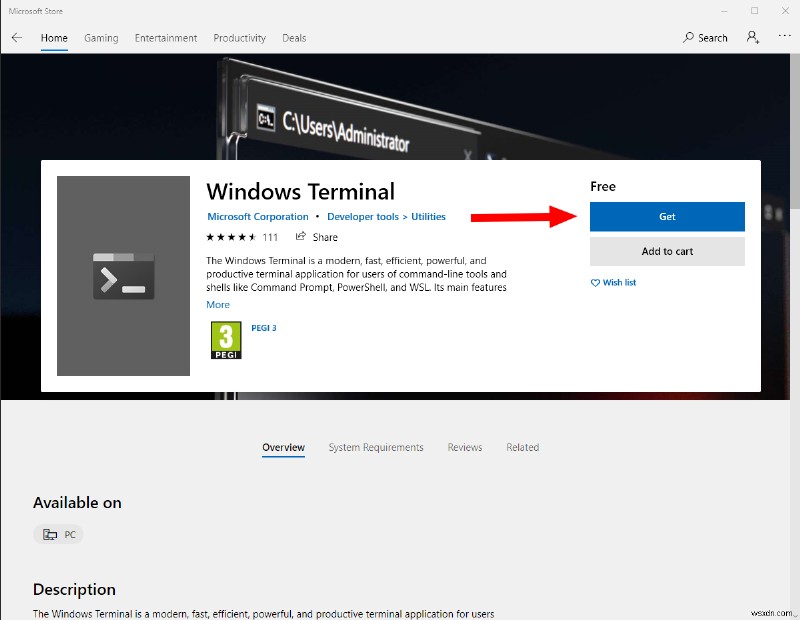
Task: Navigate back with the arrow
Action: pyautogui.click(x=16, y=37)
